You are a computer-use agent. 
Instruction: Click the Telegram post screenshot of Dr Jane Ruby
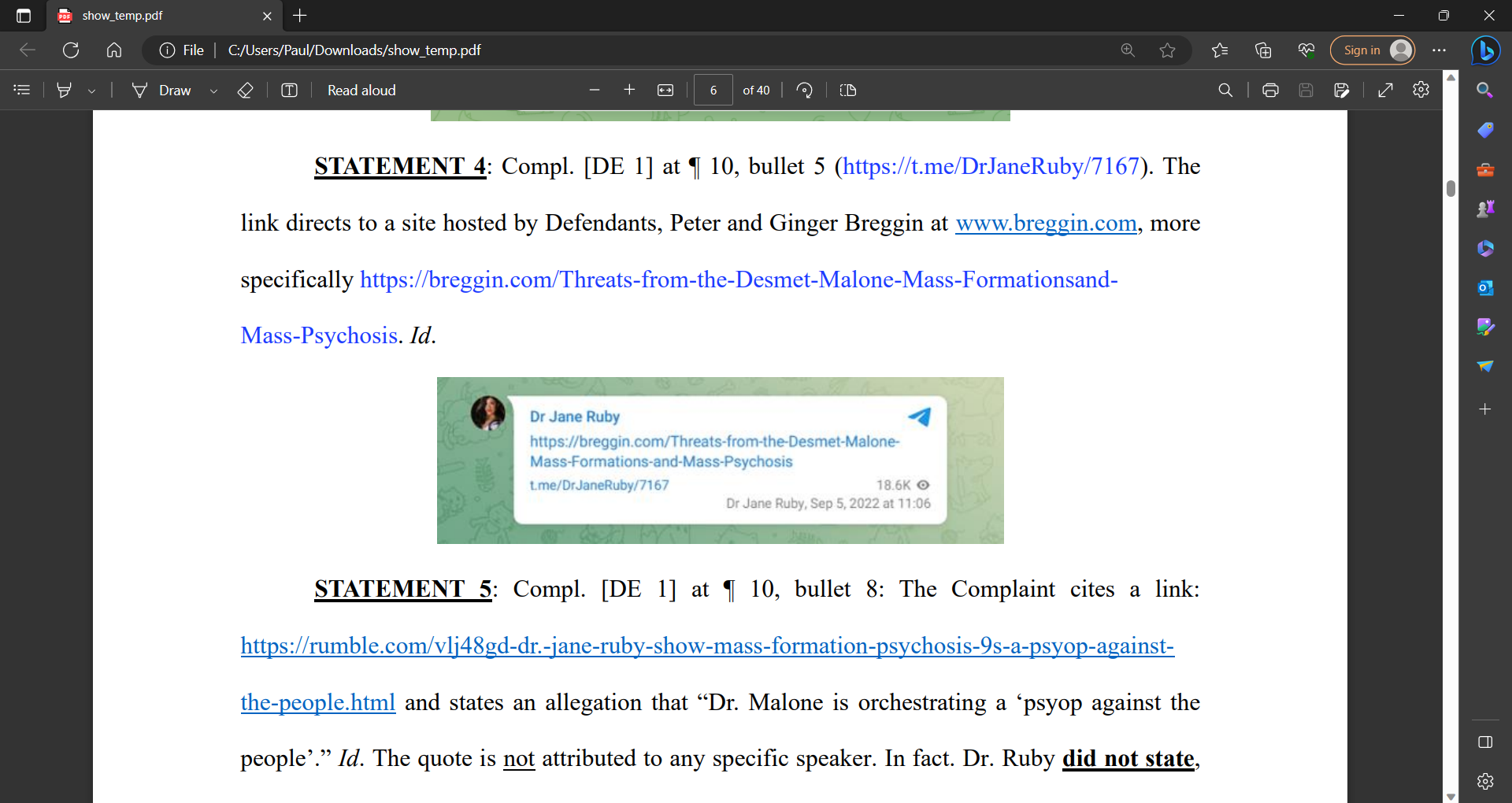[x=721, y=461]
